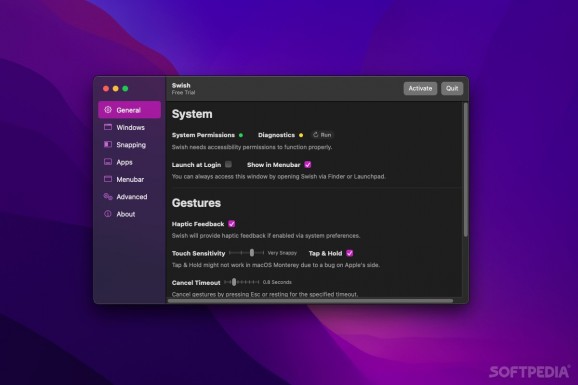Click the Touch Sensitivity slider
The width and height of the screenshot is (578, 385).
[x=247, y=253]
